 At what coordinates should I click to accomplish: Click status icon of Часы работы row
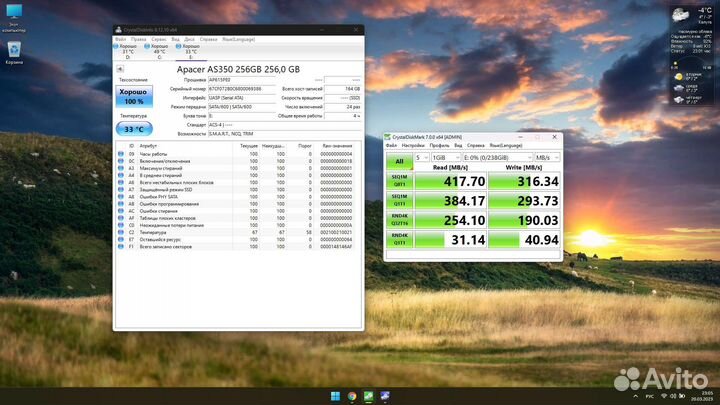coord(121,154)
